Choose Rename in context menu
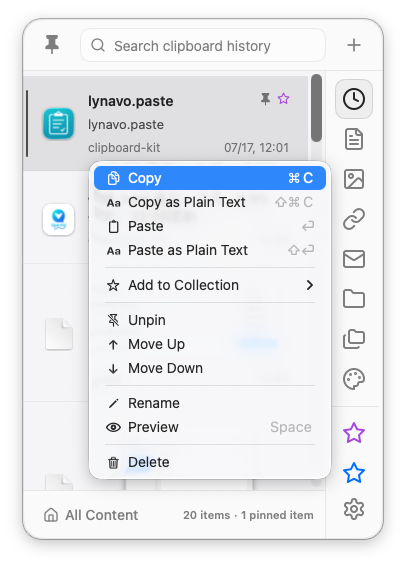406x566 pixels. click(210, 403)
